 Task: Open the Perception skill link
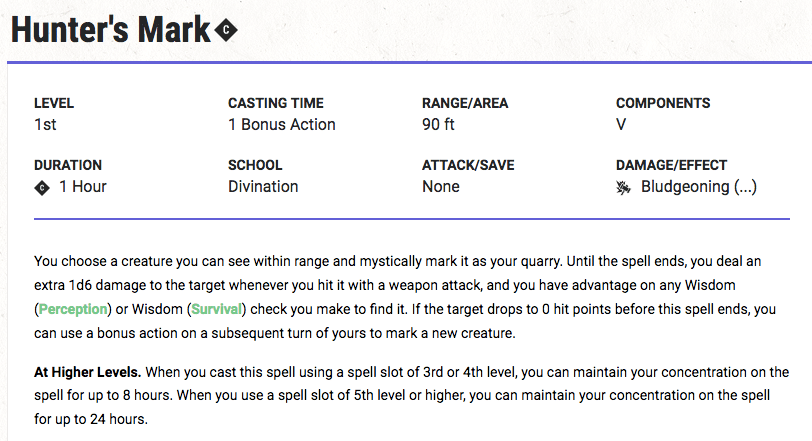click(73, 309)
